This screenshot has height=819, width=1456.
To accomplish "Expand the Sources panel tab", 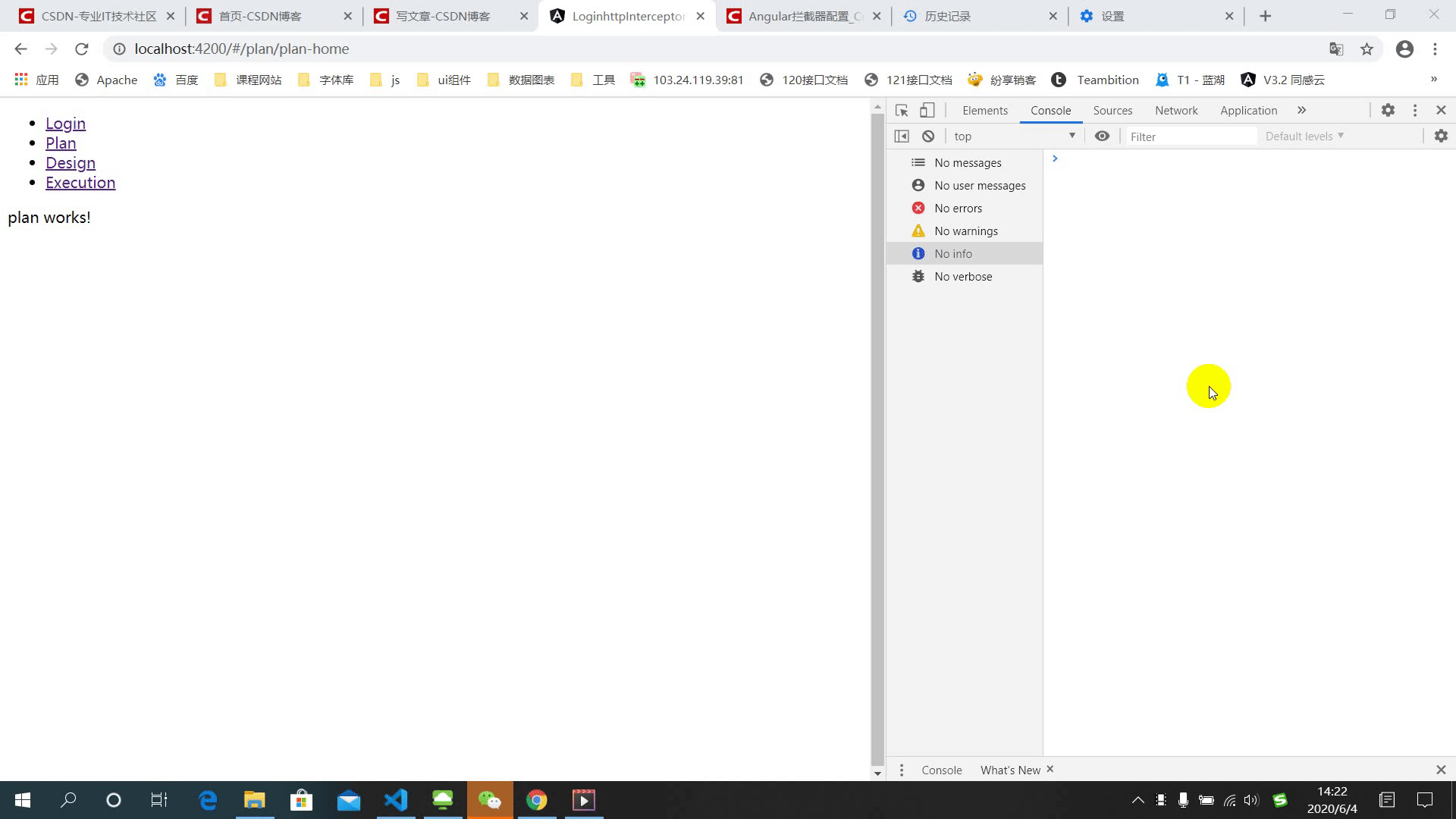I will (1113, 110).
